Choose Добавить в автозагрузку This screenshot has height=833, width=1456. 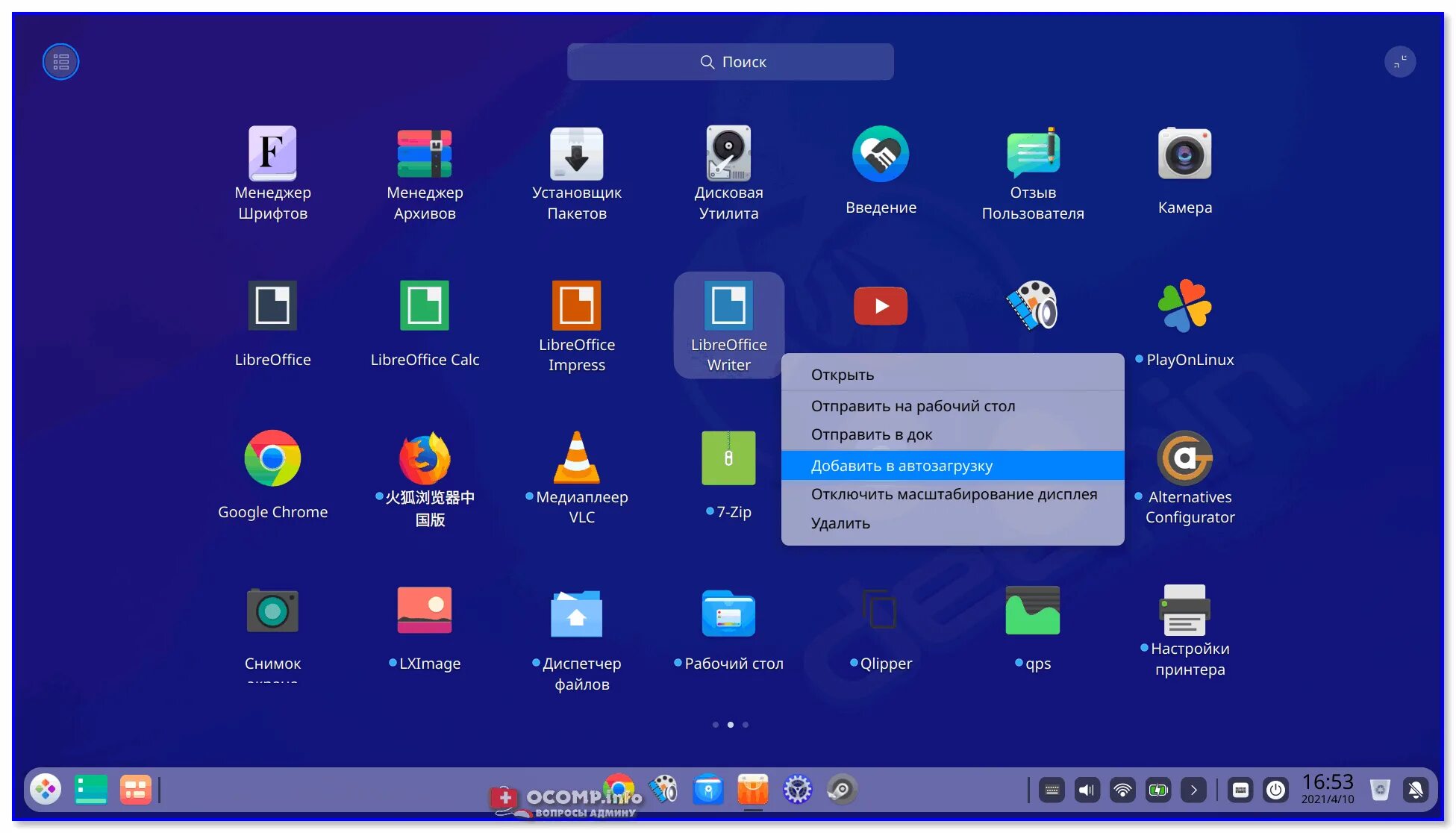[x=952, y=466]
